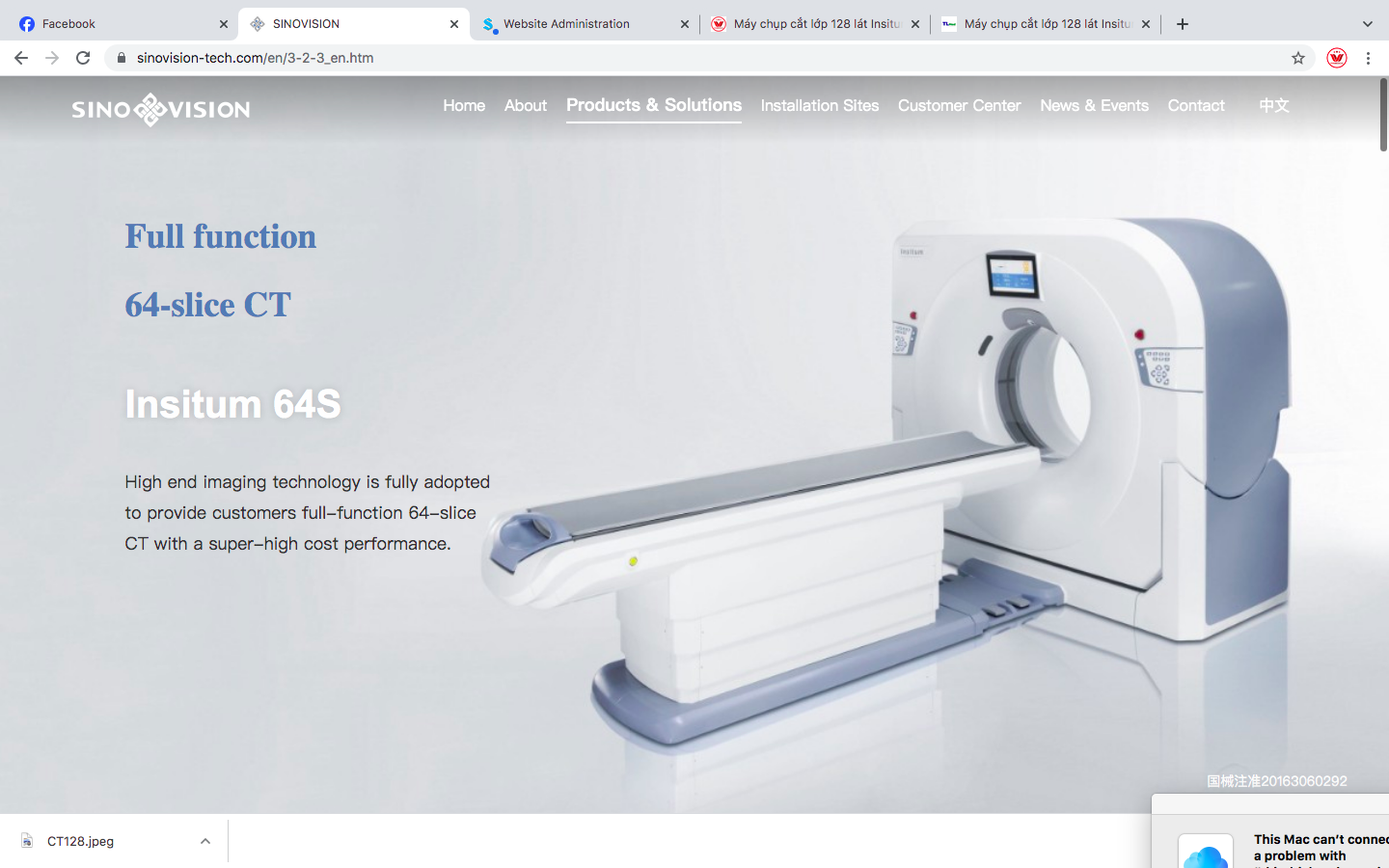The width and height of the screenshot is (1389, 868).
Task: Open Customer Center page
Action: (959, 105)
